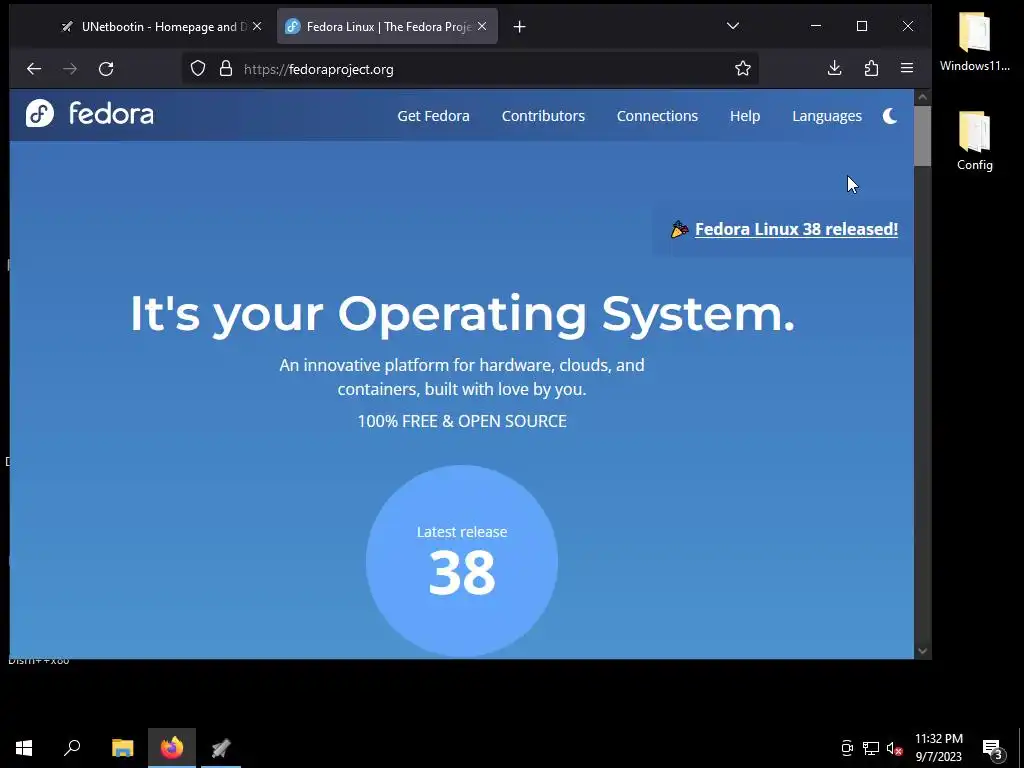The height and width of the screenshot is (768, 1024).
Task: Follow the Fedora Linux 38 released link
Action: tap(796, 229)
